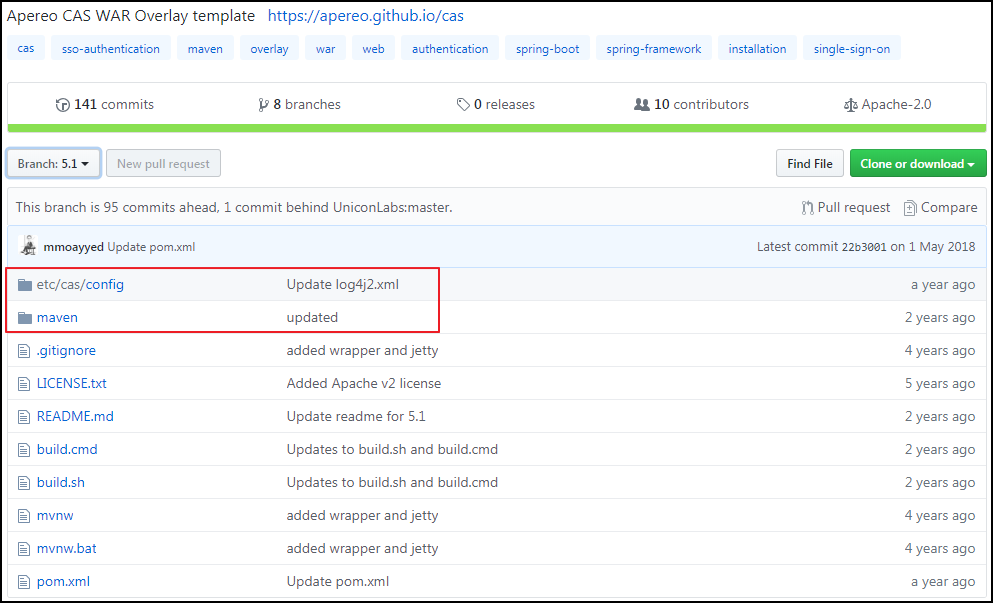View the 8 branches tab
Screen dimensions: 993x603
(300, 105)
